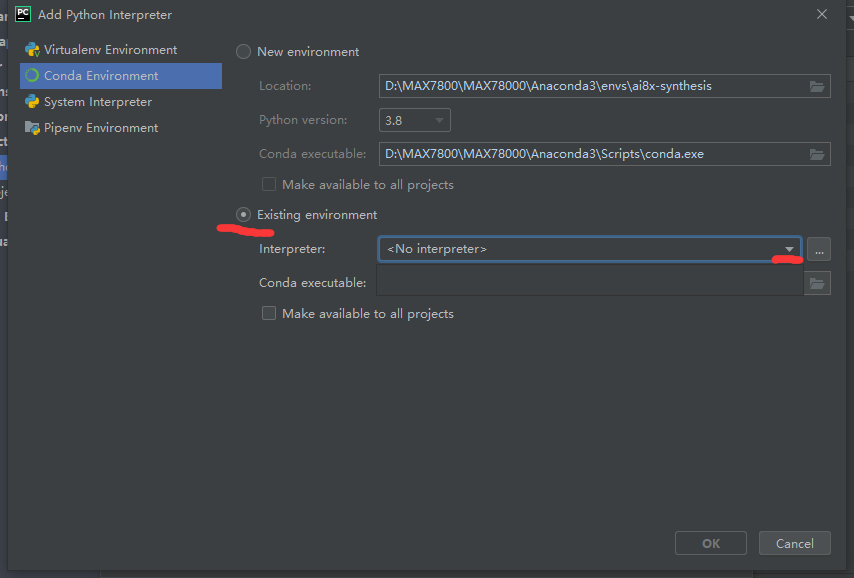Choose System Interpreter in the sidebar
The width and height of the screenshot is (854, 578).
pos(98,102)
